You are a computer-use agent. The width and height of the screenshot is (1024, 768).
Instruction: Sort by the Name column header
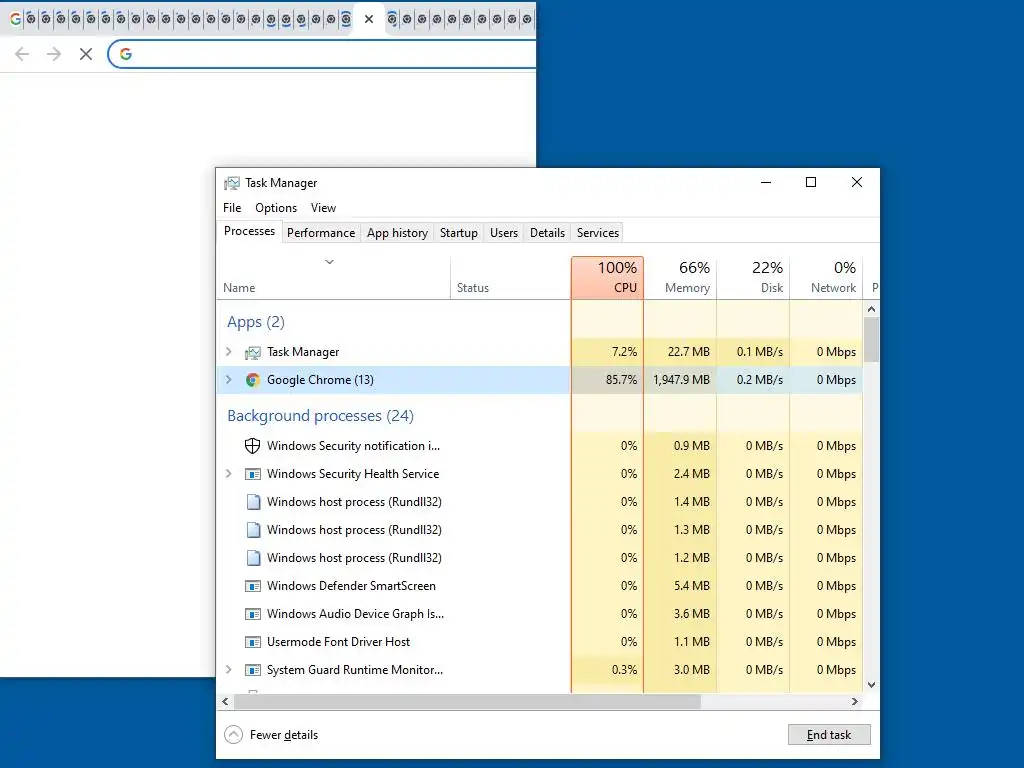coord(333,278)
